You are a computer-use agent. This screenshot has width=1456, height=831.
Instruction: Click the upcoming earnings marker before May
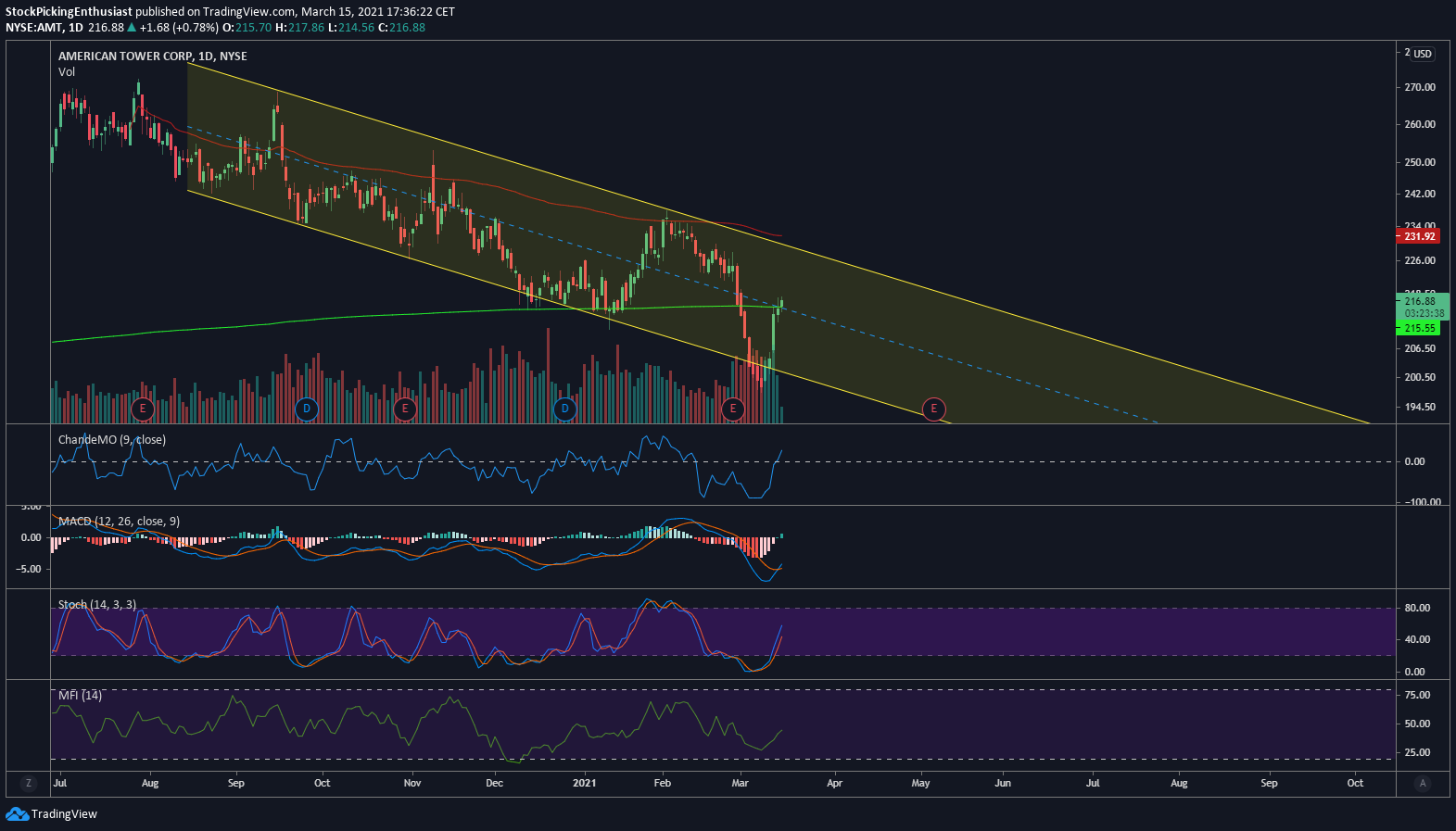[x=933, y=409]
